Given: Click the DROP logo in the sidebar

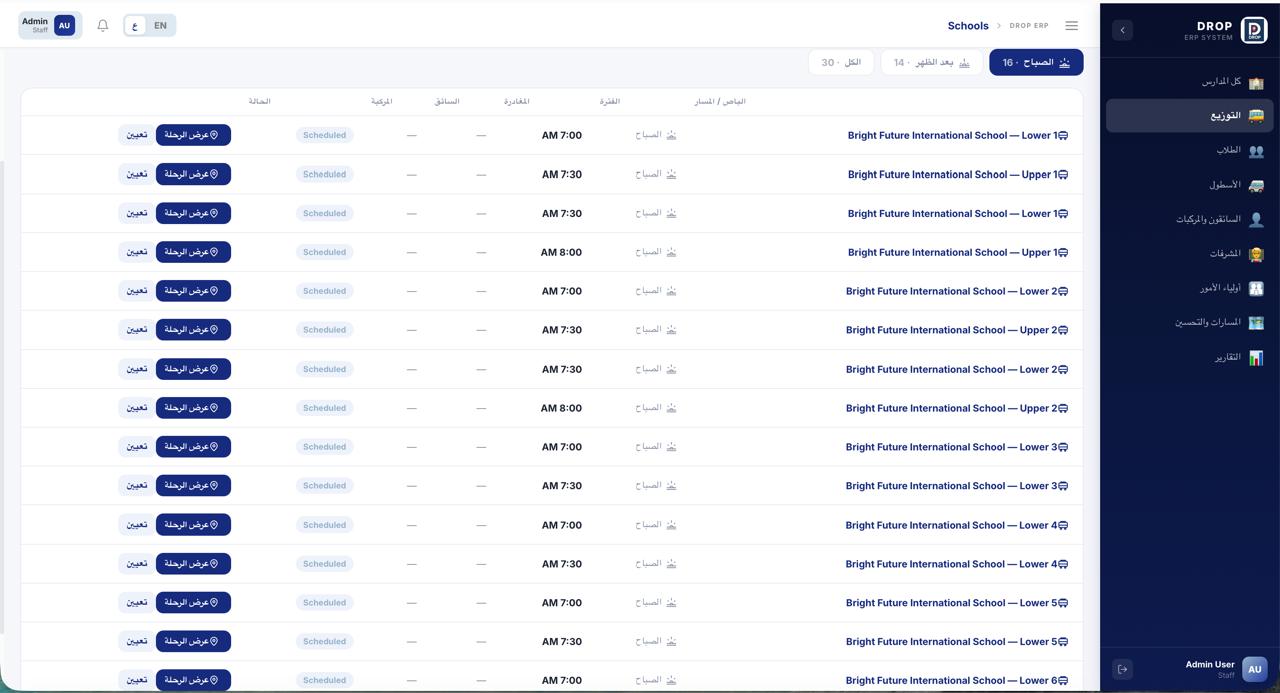Looking at the screenshot, I should [x=1254, y=30].
